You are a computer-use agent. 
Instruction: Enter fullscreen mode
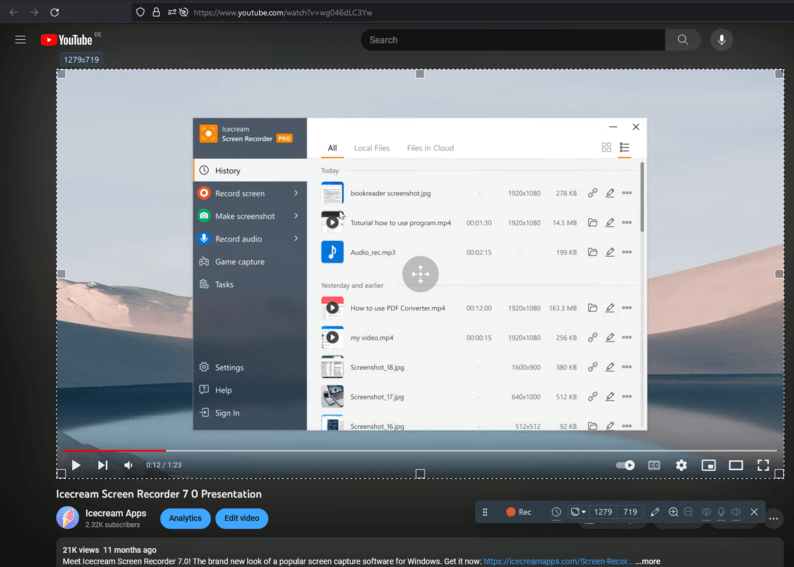click(763, 465)
